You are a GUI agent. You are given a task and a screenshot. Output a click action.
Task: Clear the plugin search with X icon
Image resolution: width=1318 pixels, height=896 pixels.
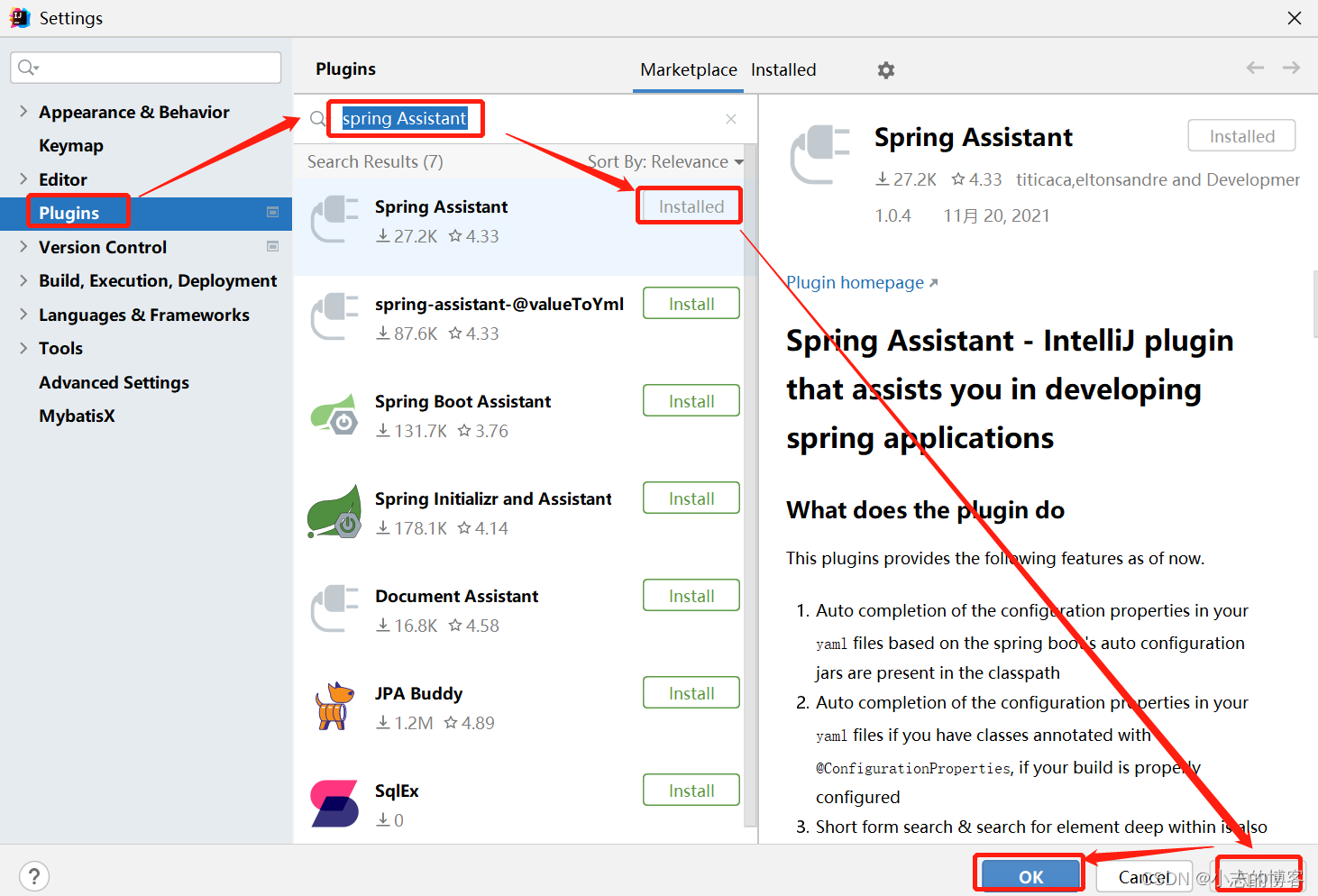pos(731,119)
